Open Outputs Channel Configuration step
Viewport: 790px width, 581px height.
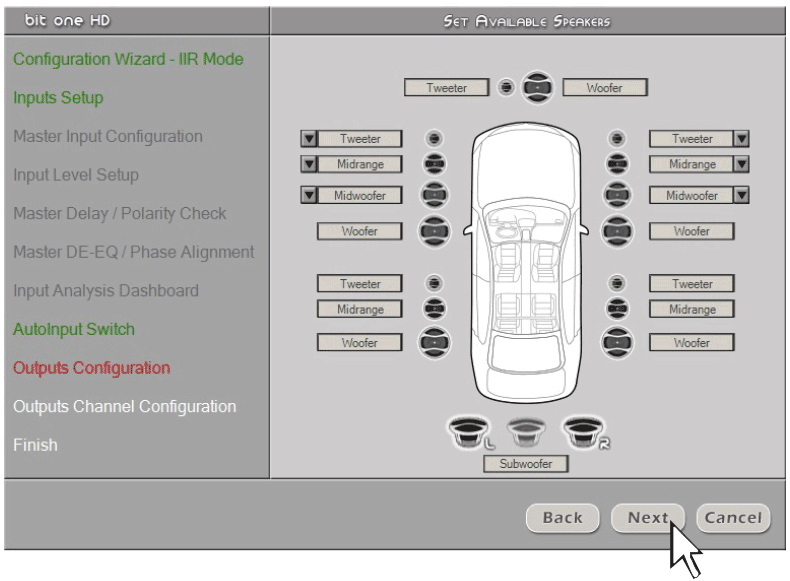pyautogui.click(x=124, y=406)
